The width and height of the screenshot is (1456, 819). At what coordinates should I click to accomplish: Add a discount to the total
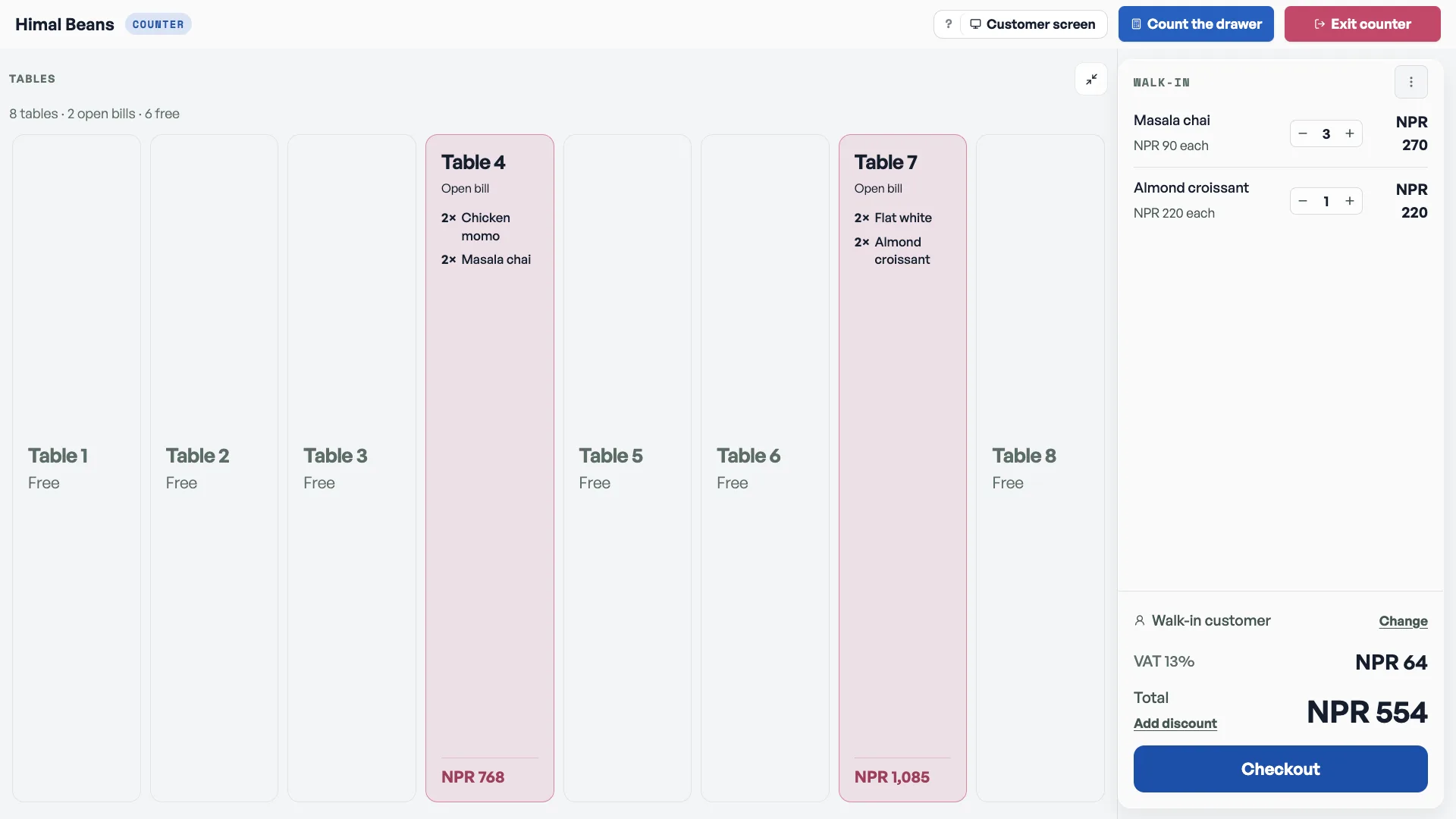(1175, 723)
